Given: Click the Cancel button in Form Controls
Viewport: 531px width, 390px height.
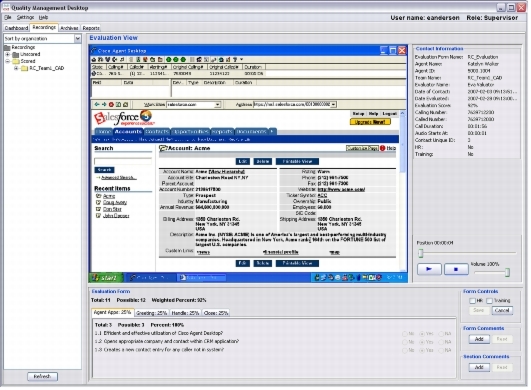Looking at the screenshot, I should click(x=502, y=310).
